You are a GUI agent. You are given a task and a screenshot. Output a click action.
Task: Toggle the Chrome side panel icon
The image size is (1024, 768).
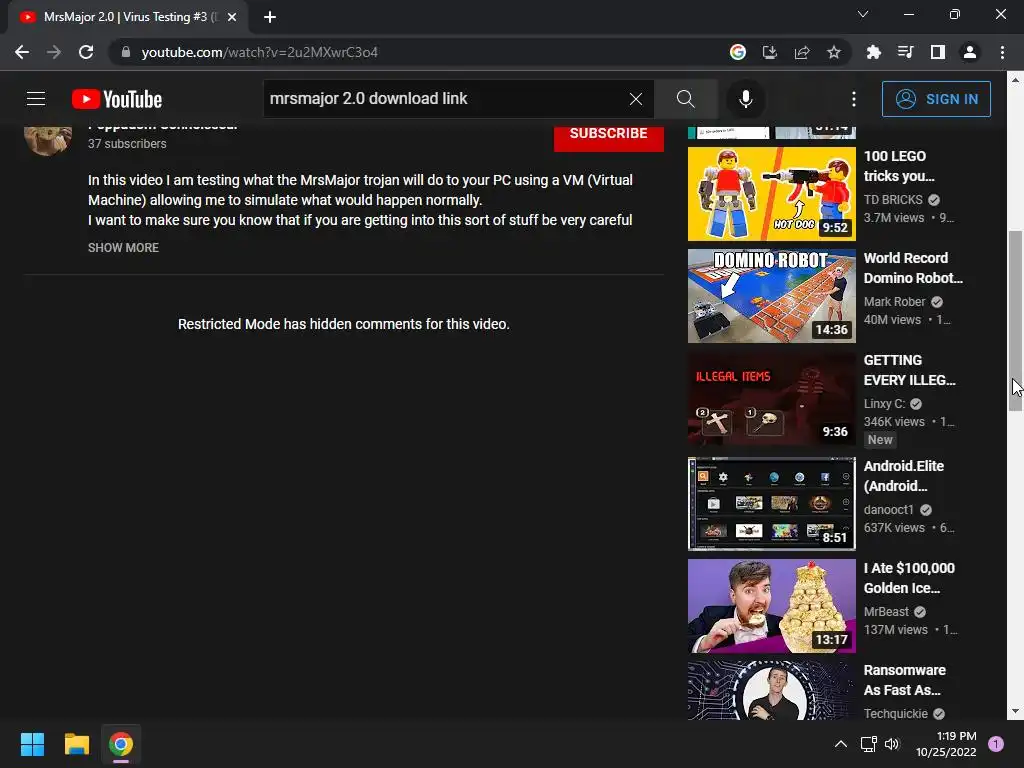click(938, 52)
